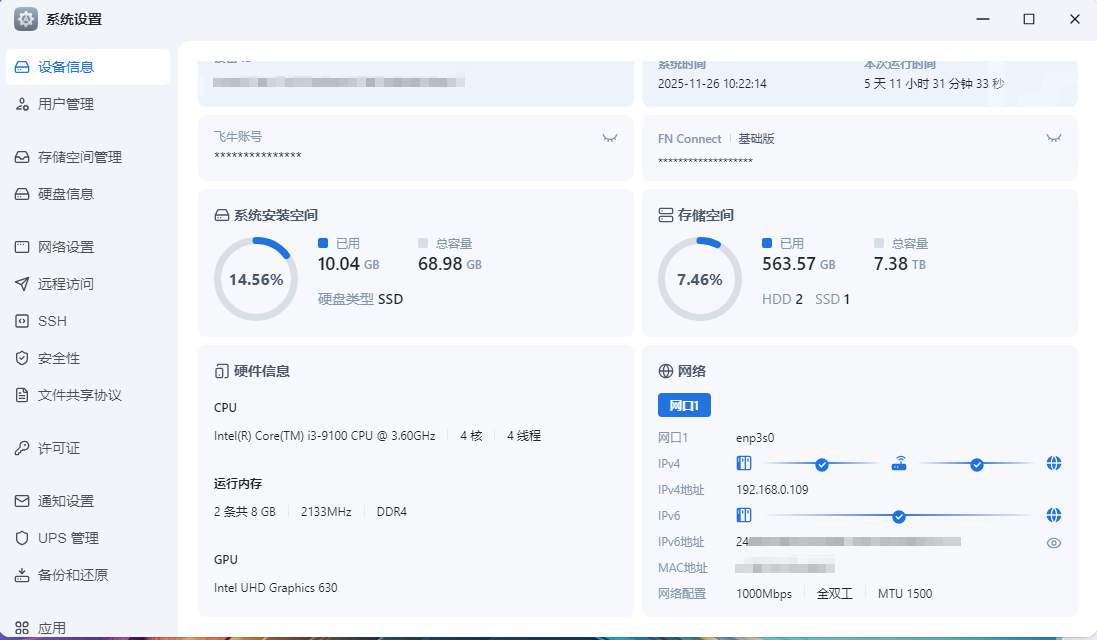Screen dimensions: 1097x640
Task: Click the 用户管理 person icon
Action: [22, 104]
